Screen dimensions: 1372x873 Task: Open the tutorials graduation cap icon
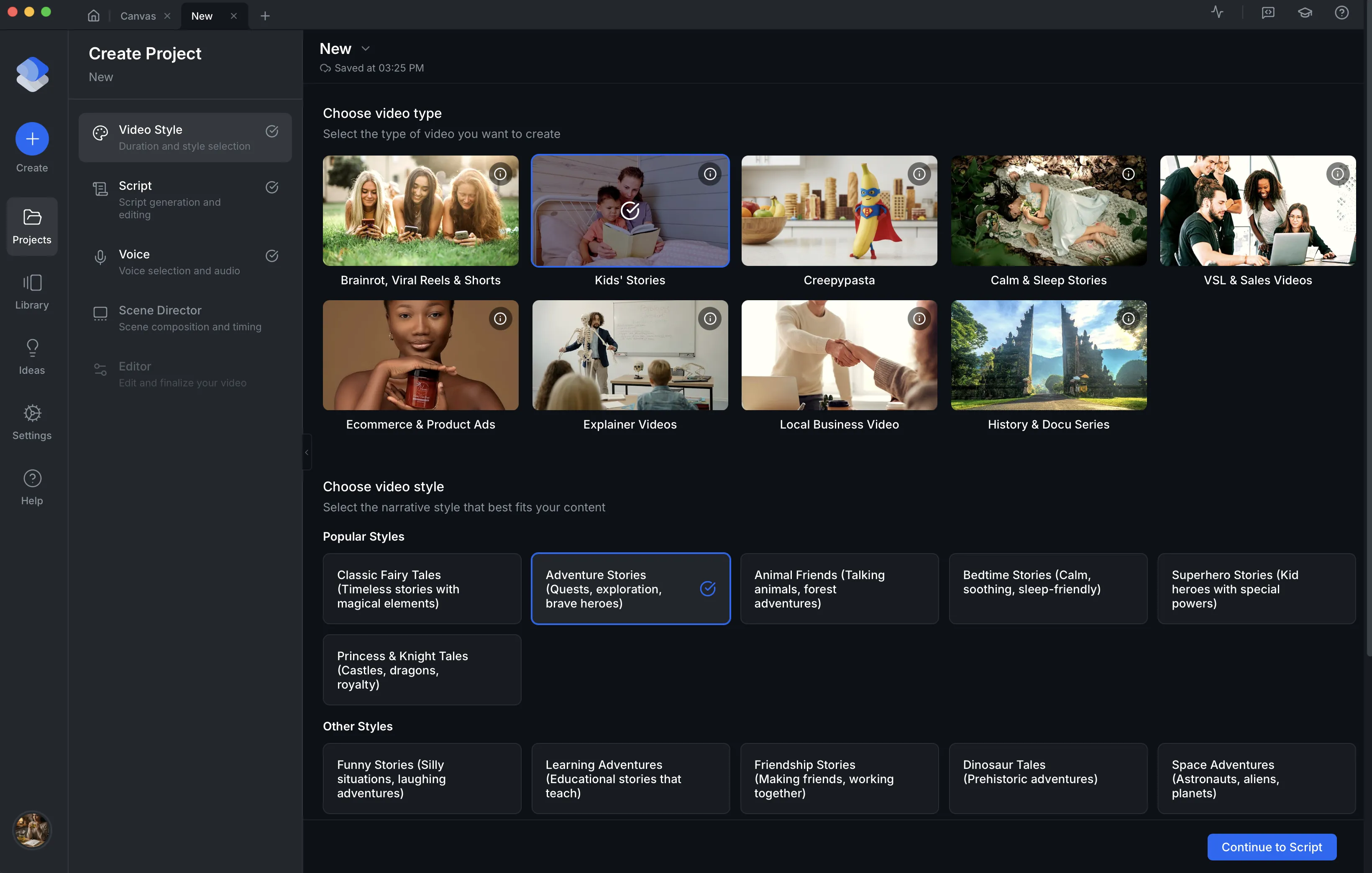coord(1305,12)
